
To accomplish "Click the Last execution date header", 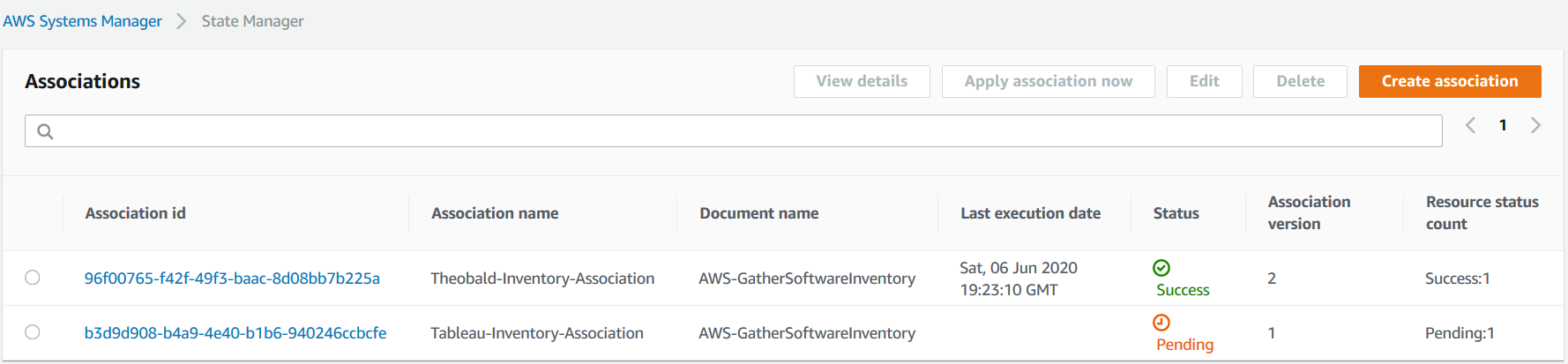I will pos(1030,213).
